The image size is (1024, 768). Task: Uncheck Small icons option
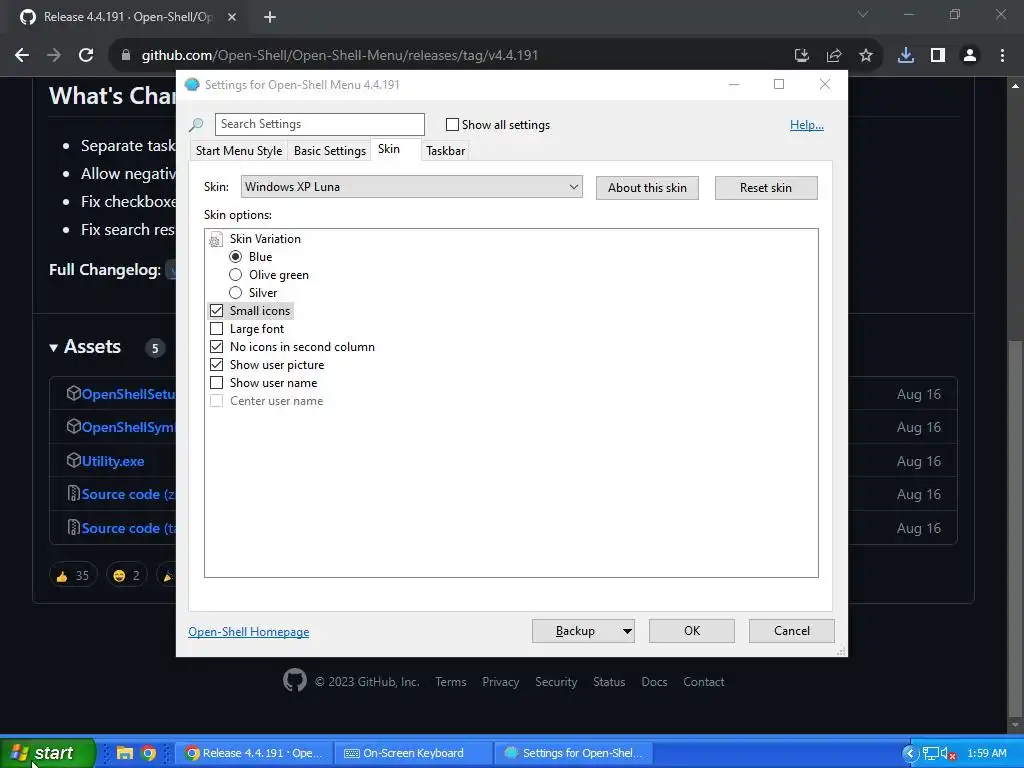[216, 311]
